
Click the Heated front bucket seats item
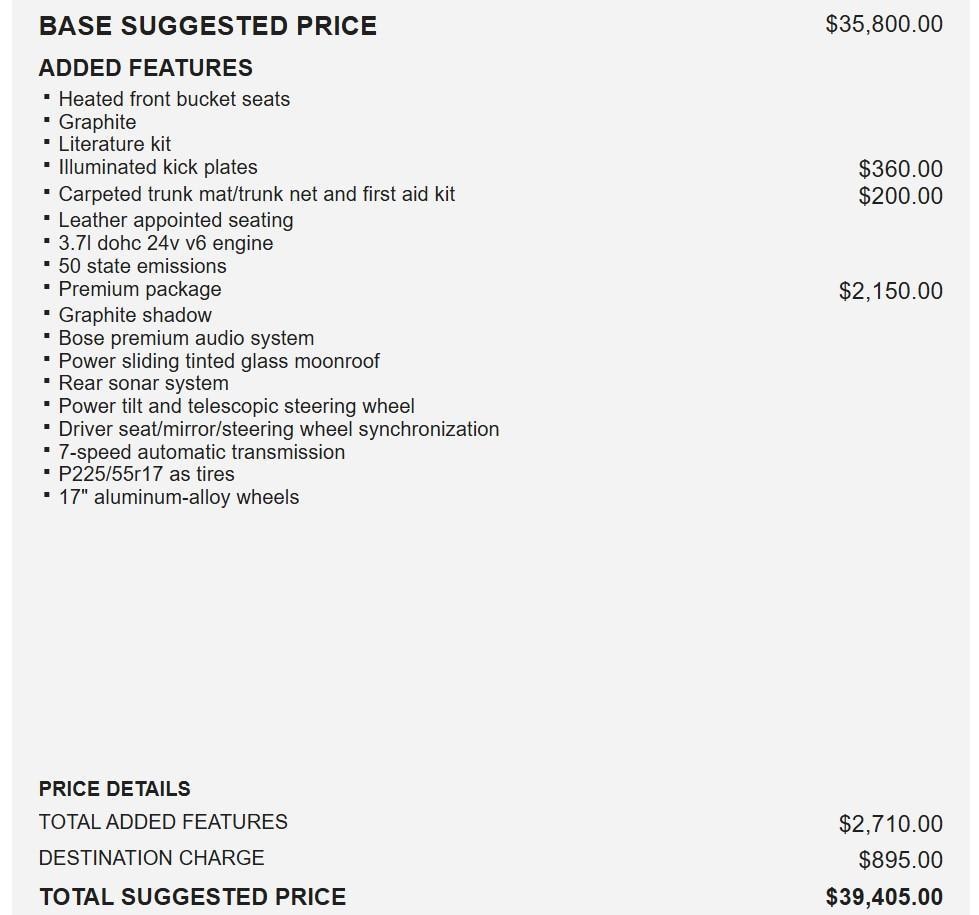(x=174, y=99)
